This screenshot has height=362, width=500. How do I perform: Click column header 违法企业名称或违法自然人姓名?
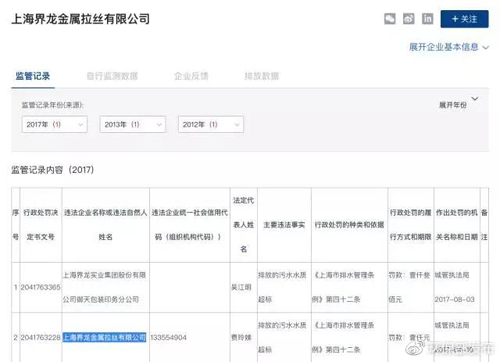point(105,225)
